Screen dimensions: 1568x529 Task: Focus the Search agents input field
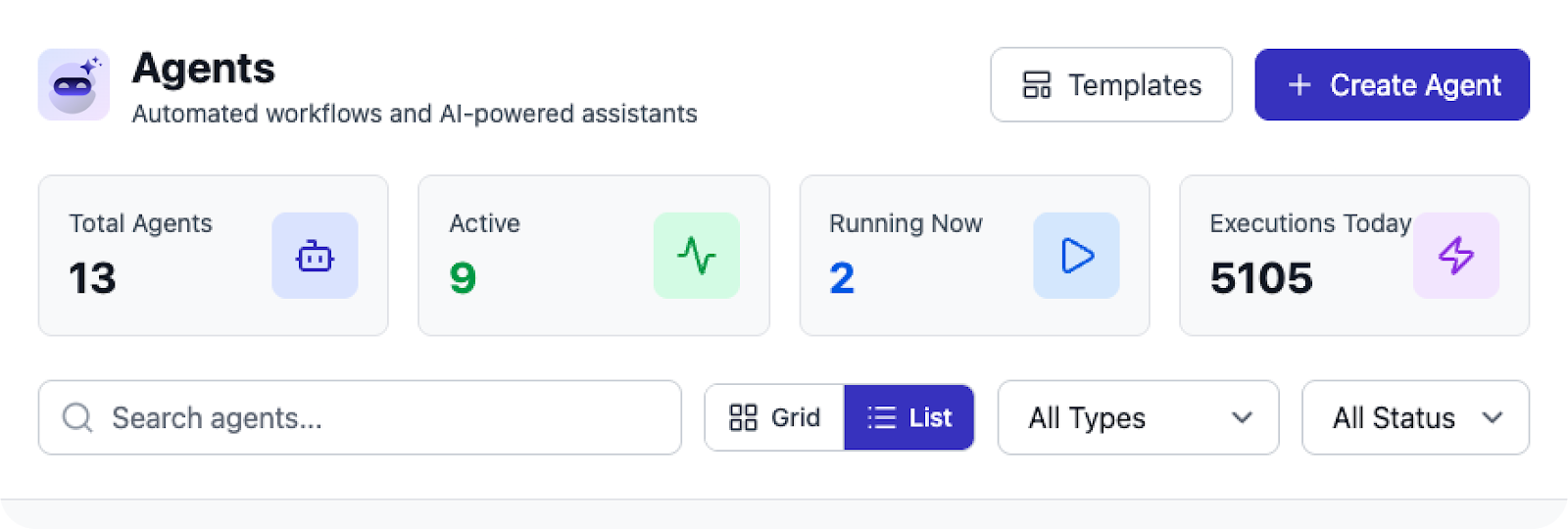click(360, 417)
